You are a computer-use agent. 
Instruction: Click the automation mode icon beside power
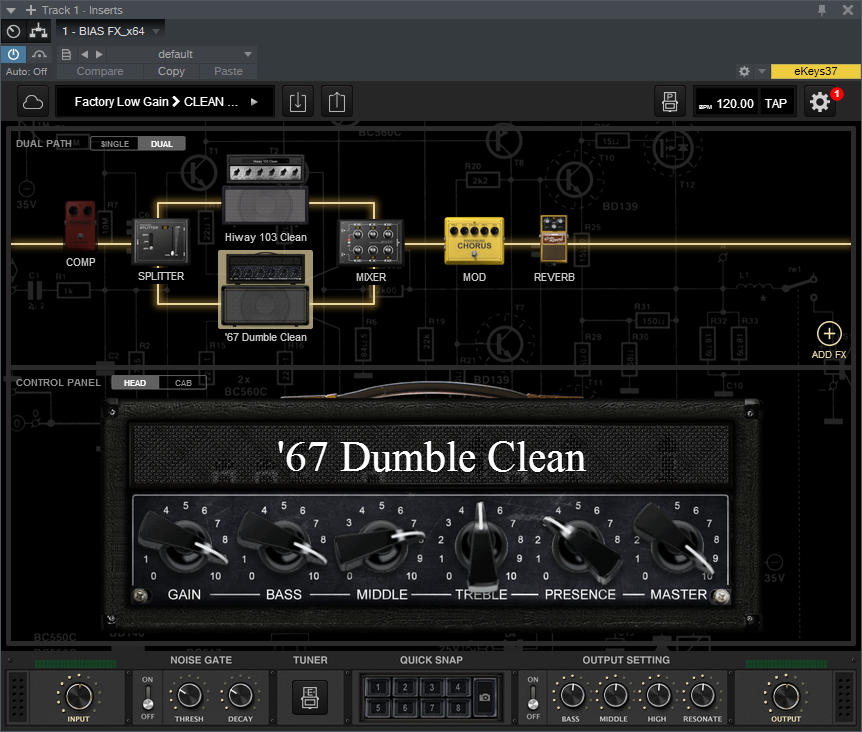39,54
